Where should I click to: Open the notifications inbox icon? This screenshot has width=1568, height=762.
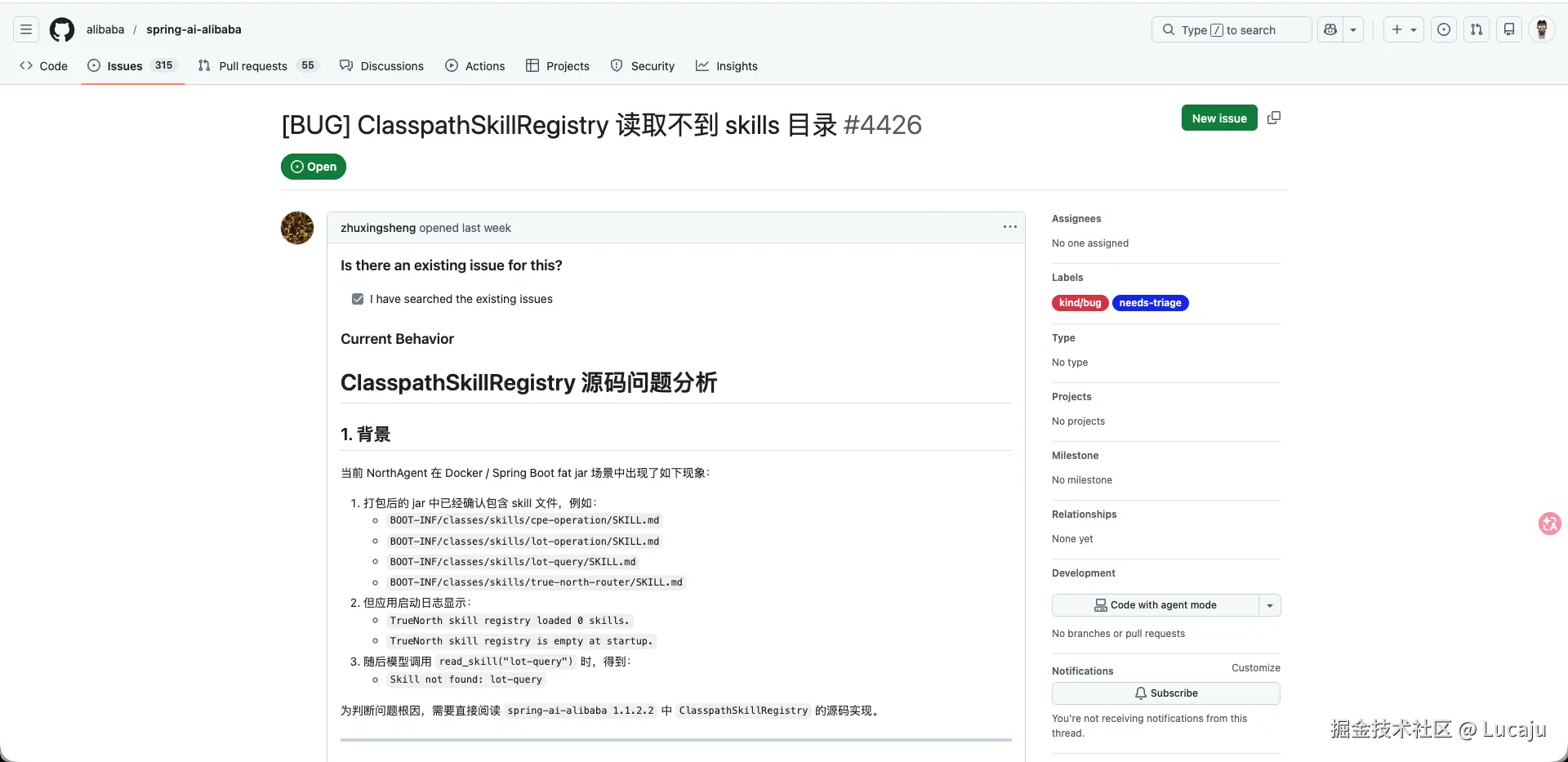point(1509,29)
